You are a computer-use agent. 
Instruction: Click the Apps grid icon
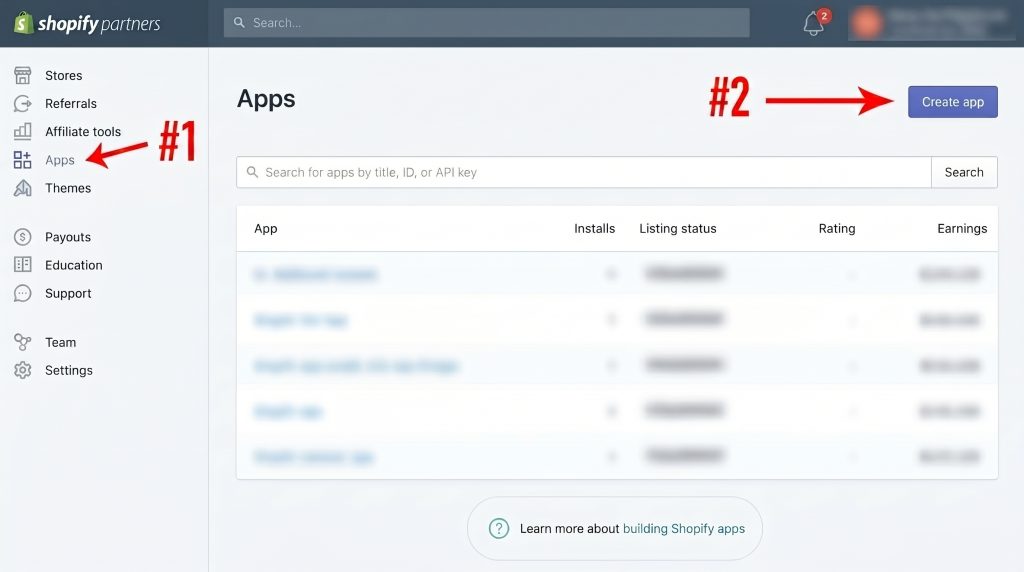pos(23,160)
